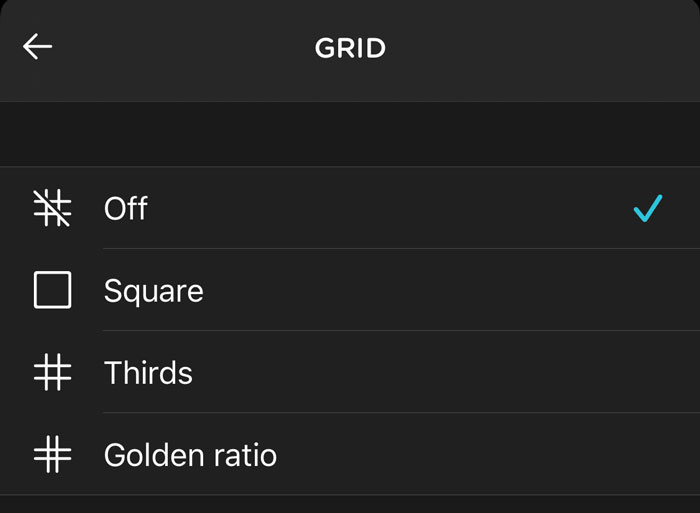Click the dark spacer band above Off
The image size is (700, 513).
[x=350, y=134]
